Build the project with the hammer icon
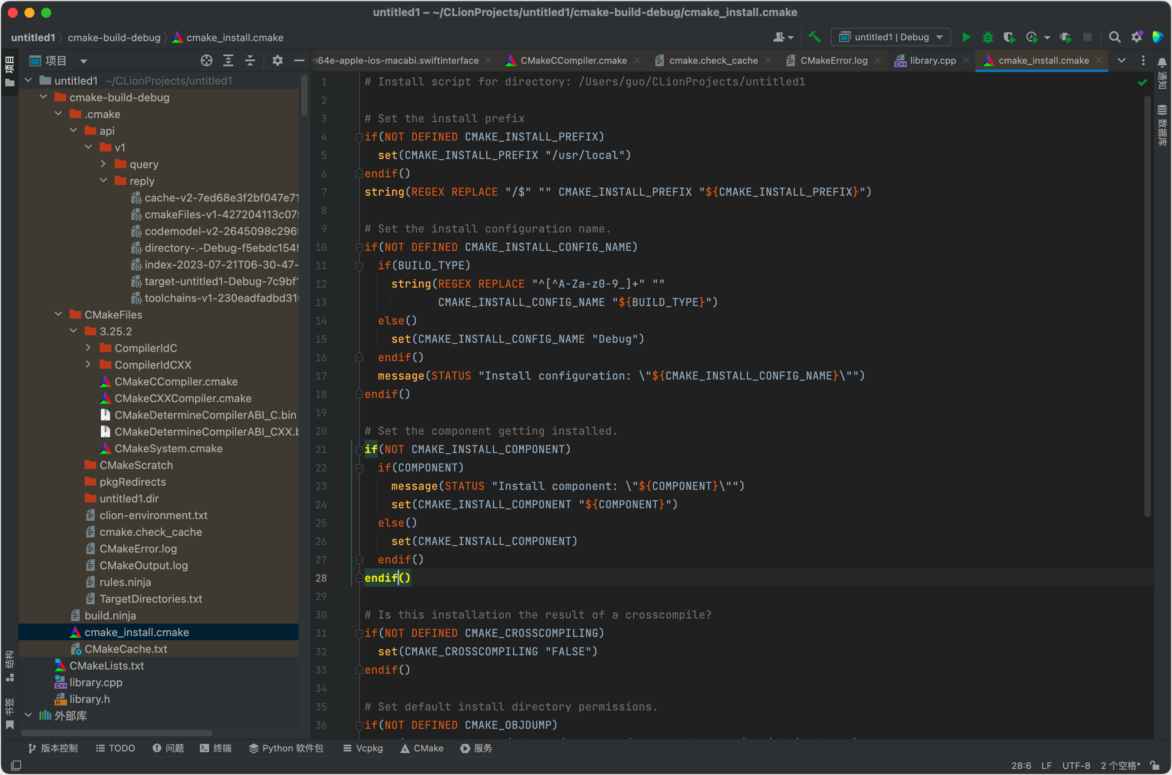 (x=814, y=37)
